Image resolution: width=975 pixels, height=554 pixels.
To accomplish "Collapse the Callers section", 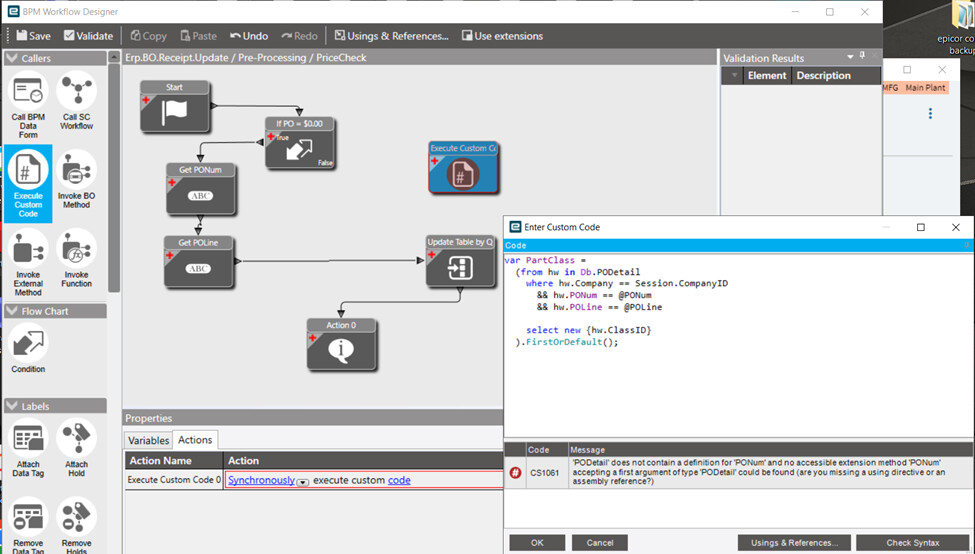I will tap(12, 58).
